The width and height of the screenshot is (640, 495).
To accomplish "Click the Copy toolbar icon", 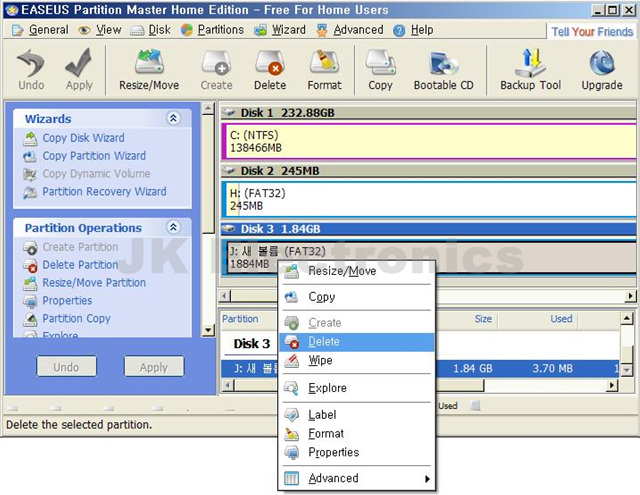I will point(380,69).
